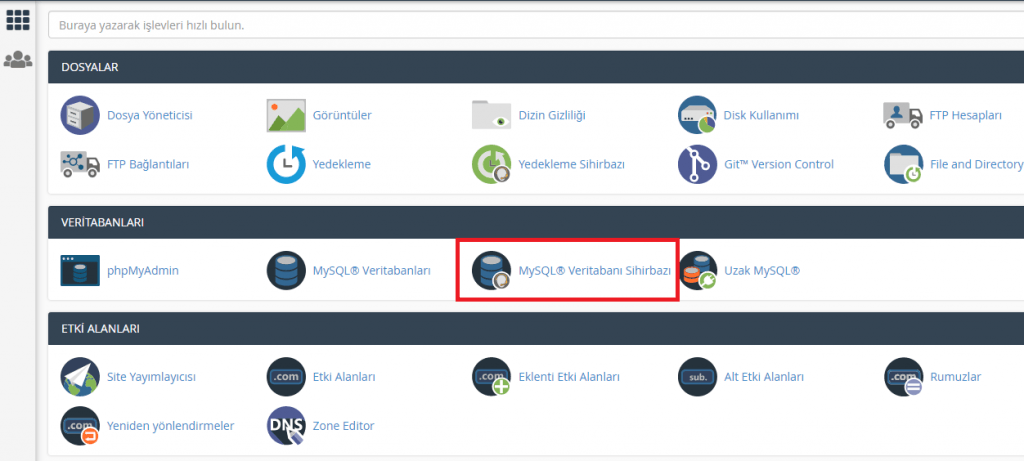Focus the quick search input field
This screenshot has width=1024, height=461.
click(x=535, y=24)
